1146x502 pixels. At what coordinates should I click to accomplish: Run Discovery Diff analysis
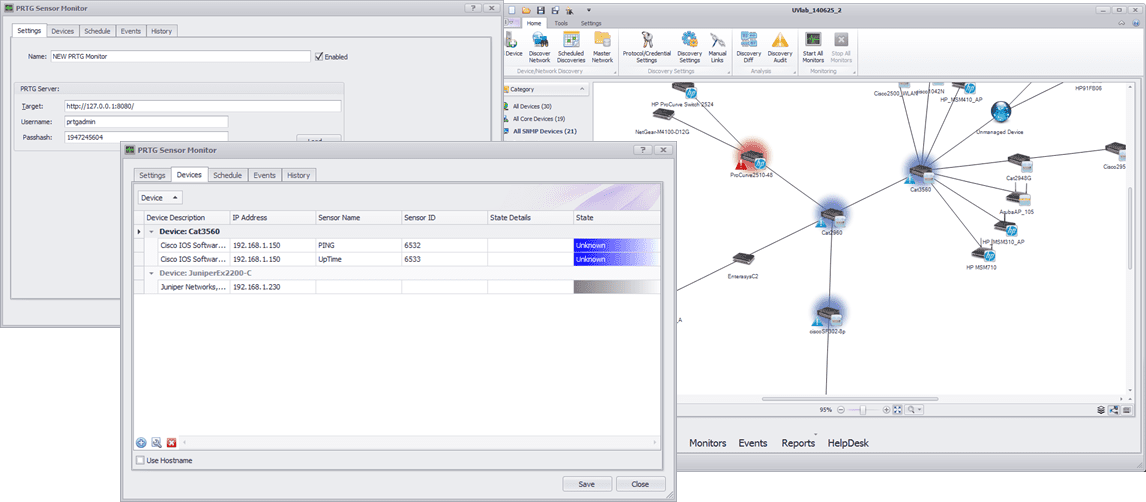(748, 48)
